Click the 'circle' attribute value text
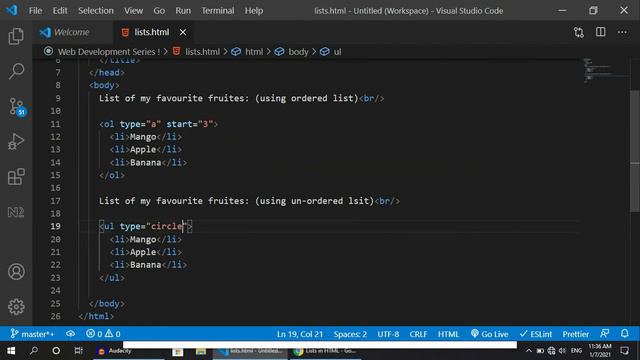The image size is (640, 360). [x=167, y=226]
